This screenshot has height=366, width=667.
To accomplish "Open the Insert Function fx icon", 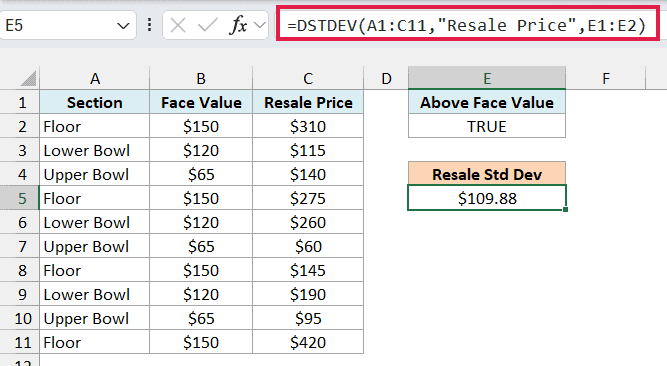I will coord(238,26).
